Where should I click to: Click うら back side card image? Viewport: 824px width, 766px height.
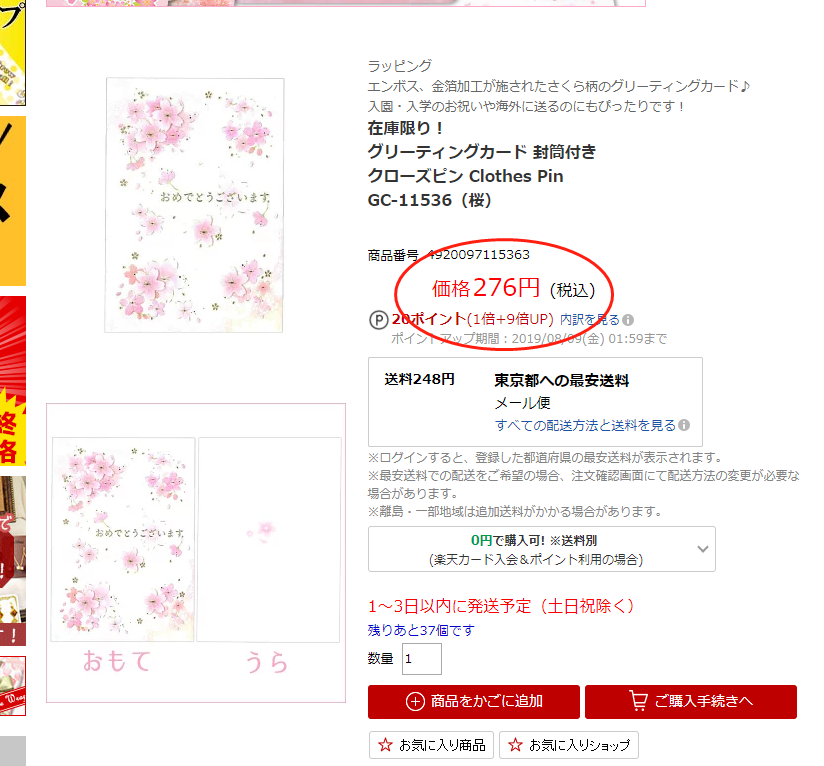click(269, 539)
